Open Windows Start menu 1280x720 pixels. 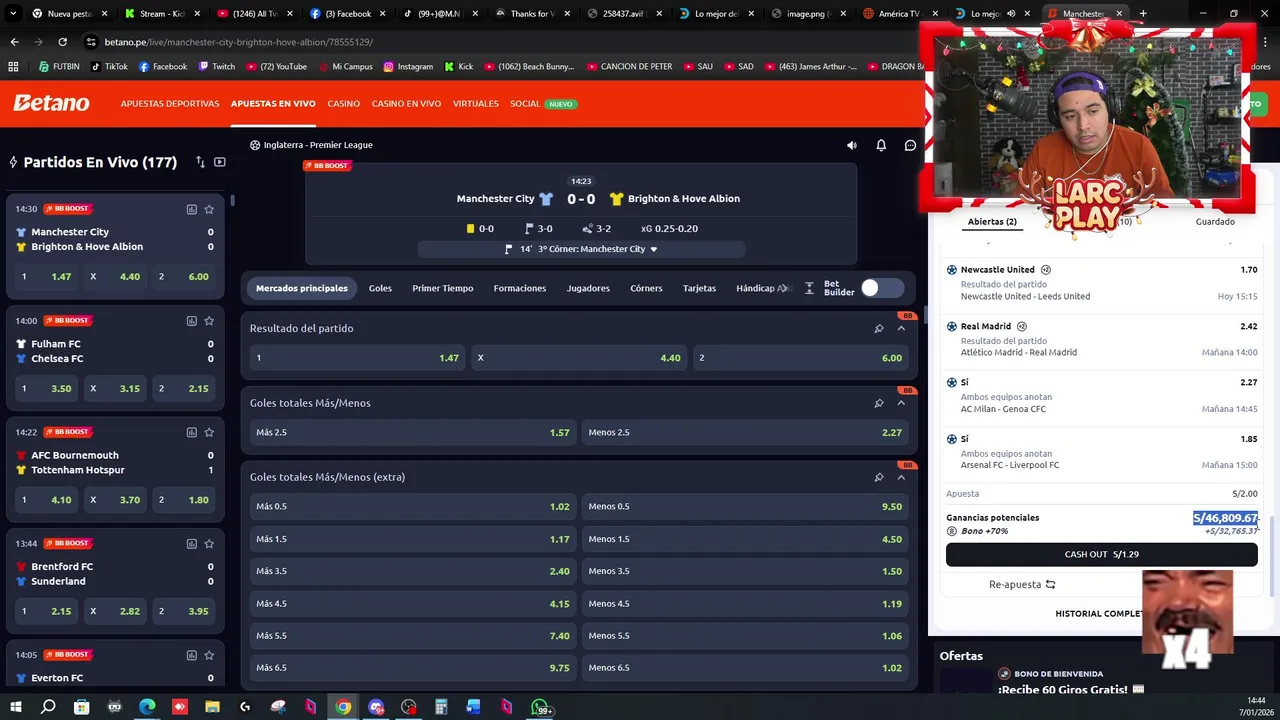pos(15,707)
